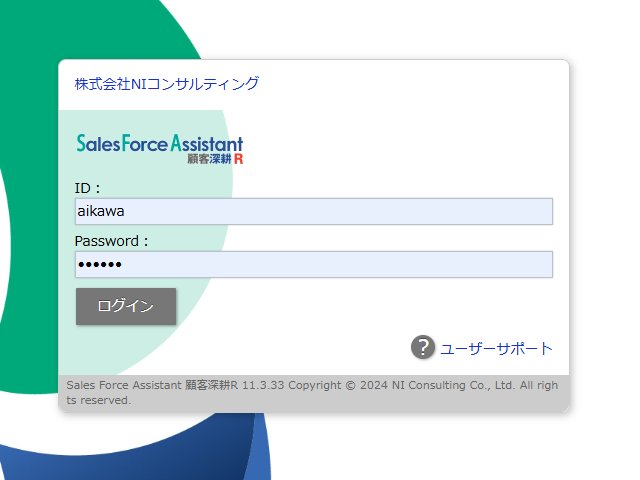Viewport: 640px width, 480px height.
Task: Open the 株式会社NIコンサルティング company link
Action: point(167,84)
